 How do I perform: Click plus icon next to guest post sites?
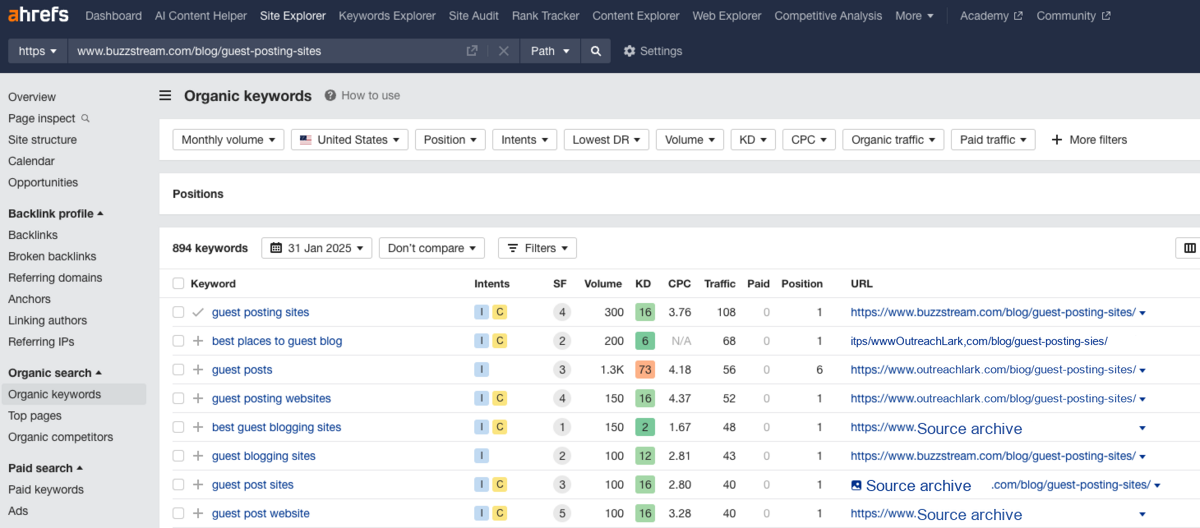(198, 485)
